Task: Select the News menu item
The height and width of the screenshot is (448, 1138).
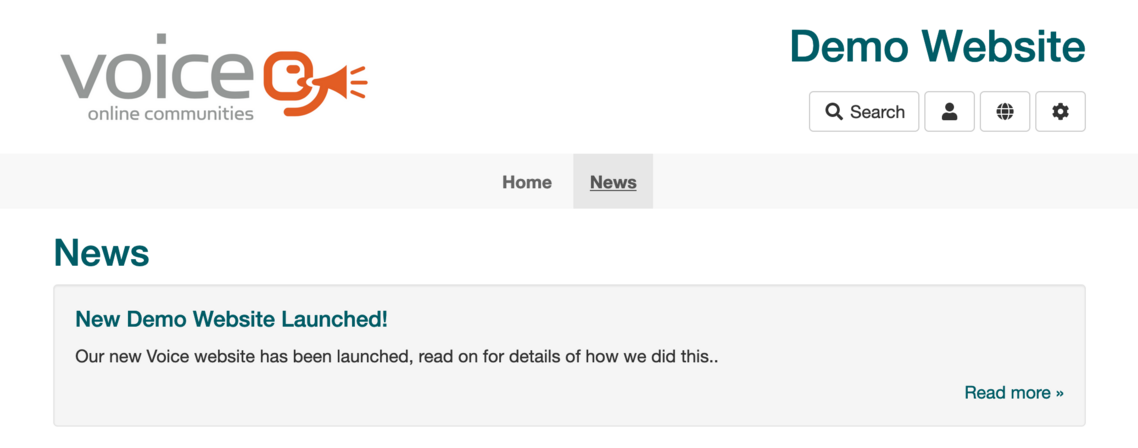Action: tap(613, 182)
